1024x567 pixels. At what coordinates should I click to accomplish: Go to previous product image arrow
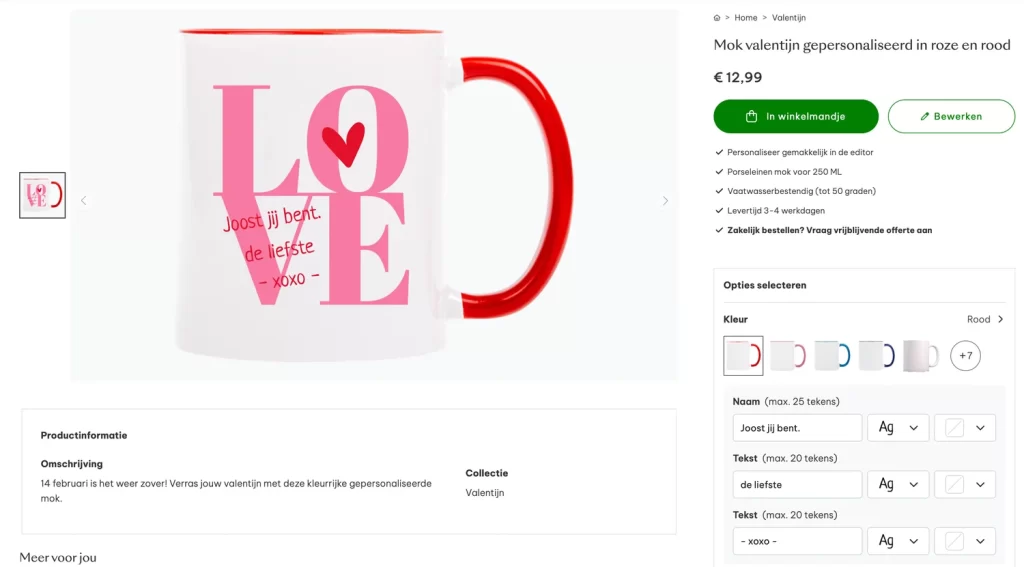coord(83,201)
